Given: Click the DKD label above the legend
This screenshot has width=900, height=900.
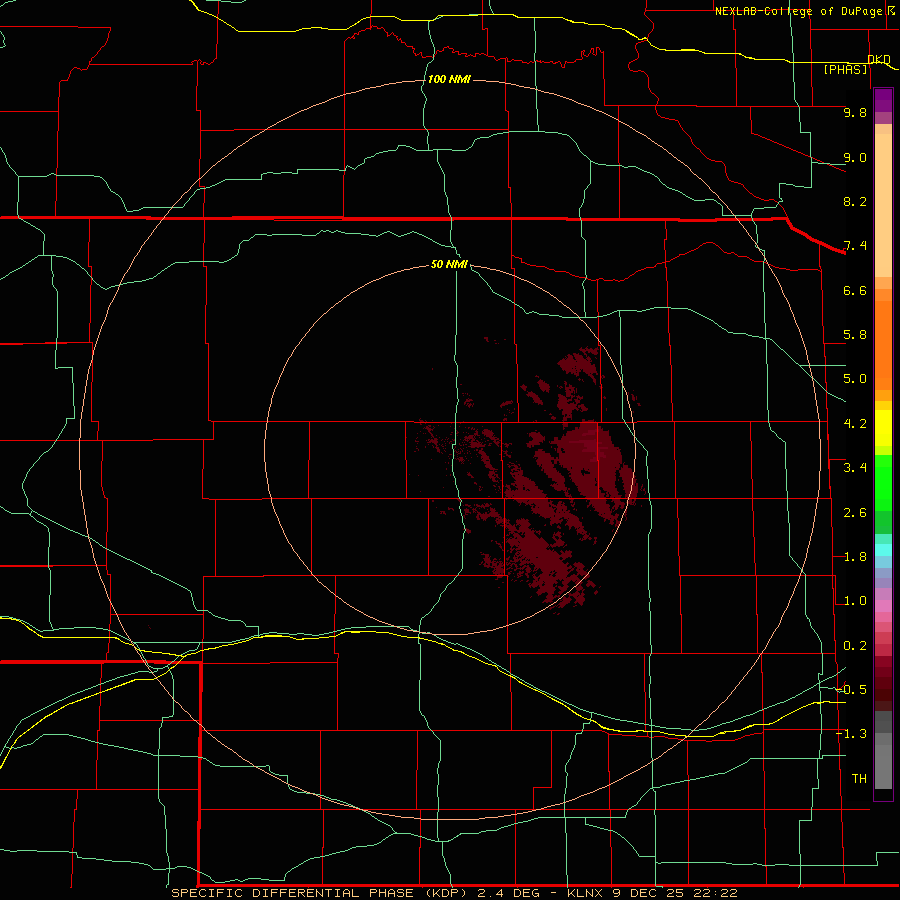Looking at the screenshot, I should (879, 60).
